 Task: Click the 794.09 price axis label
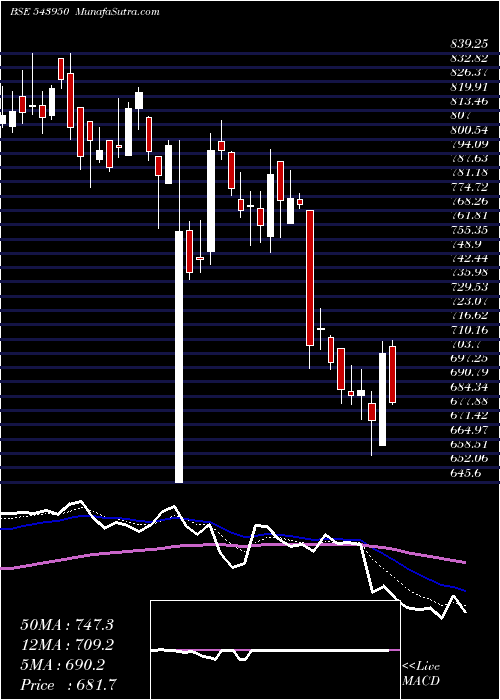(x=469, y=144)
